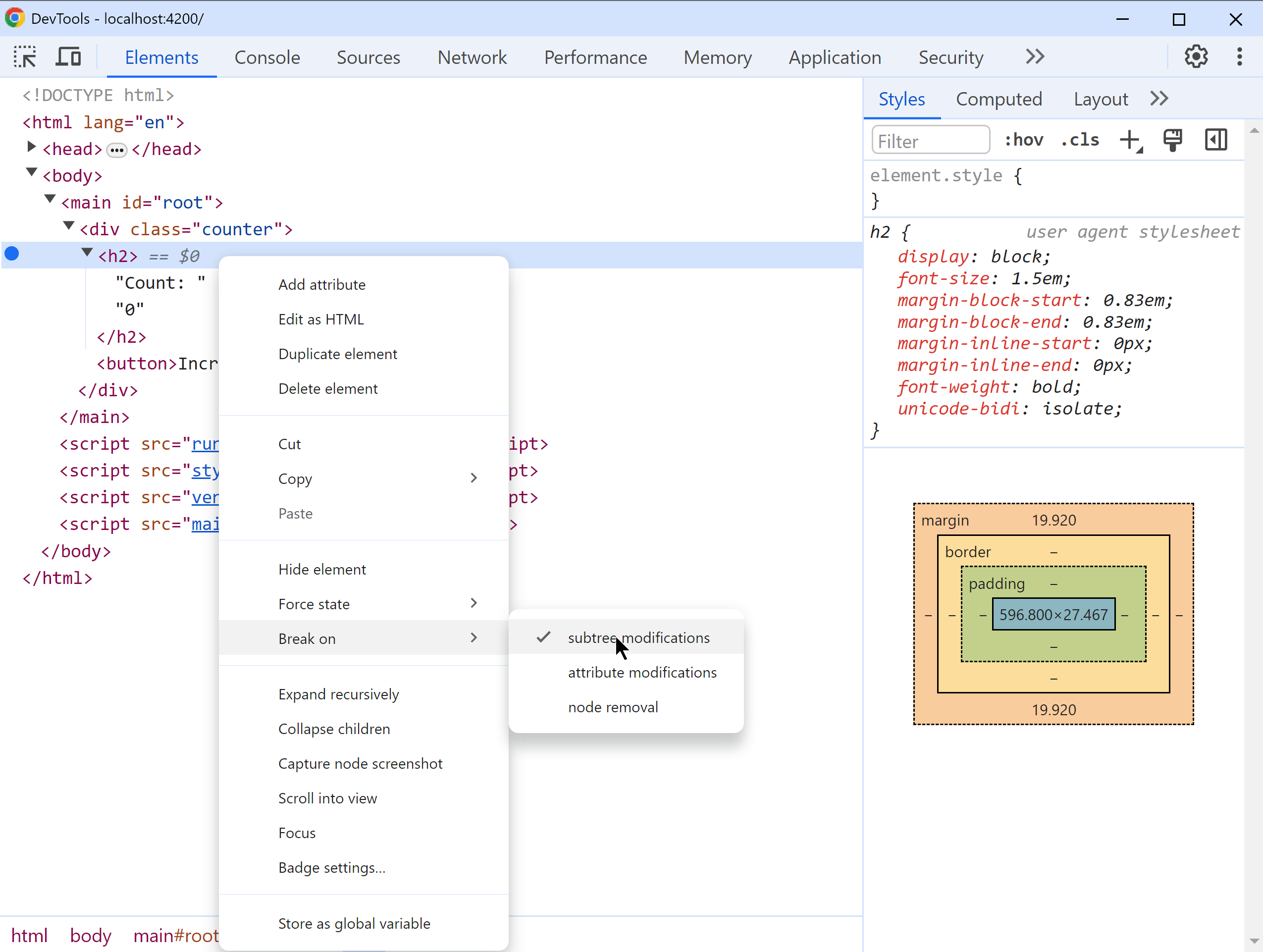The height and width of the screenshot is (952, 1263).
Task: Choose Edit as HTML
Action: coord(364,319)
